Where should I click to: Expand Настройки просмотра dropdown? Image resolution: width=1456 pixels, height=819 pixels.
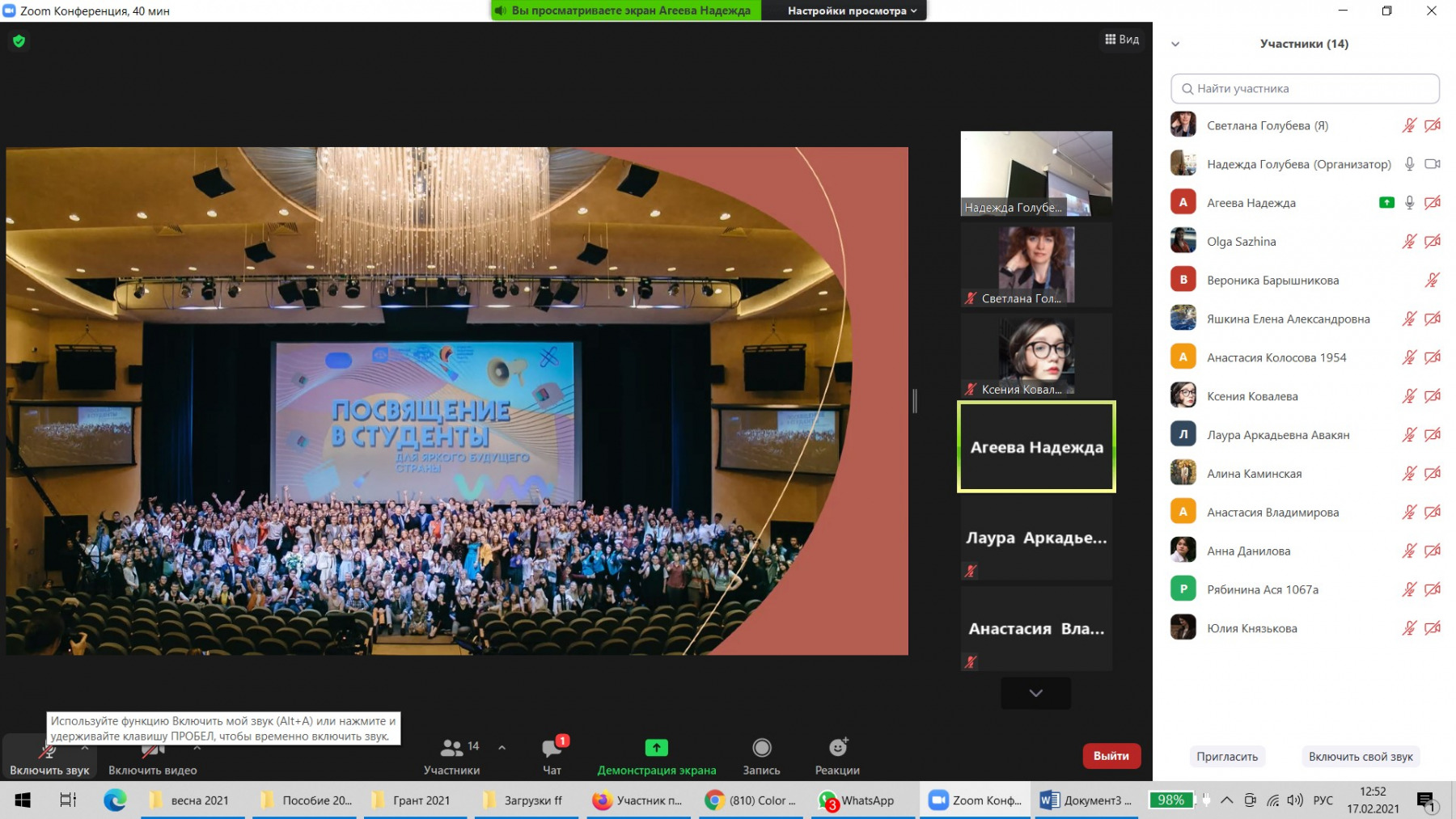(852, 11)
